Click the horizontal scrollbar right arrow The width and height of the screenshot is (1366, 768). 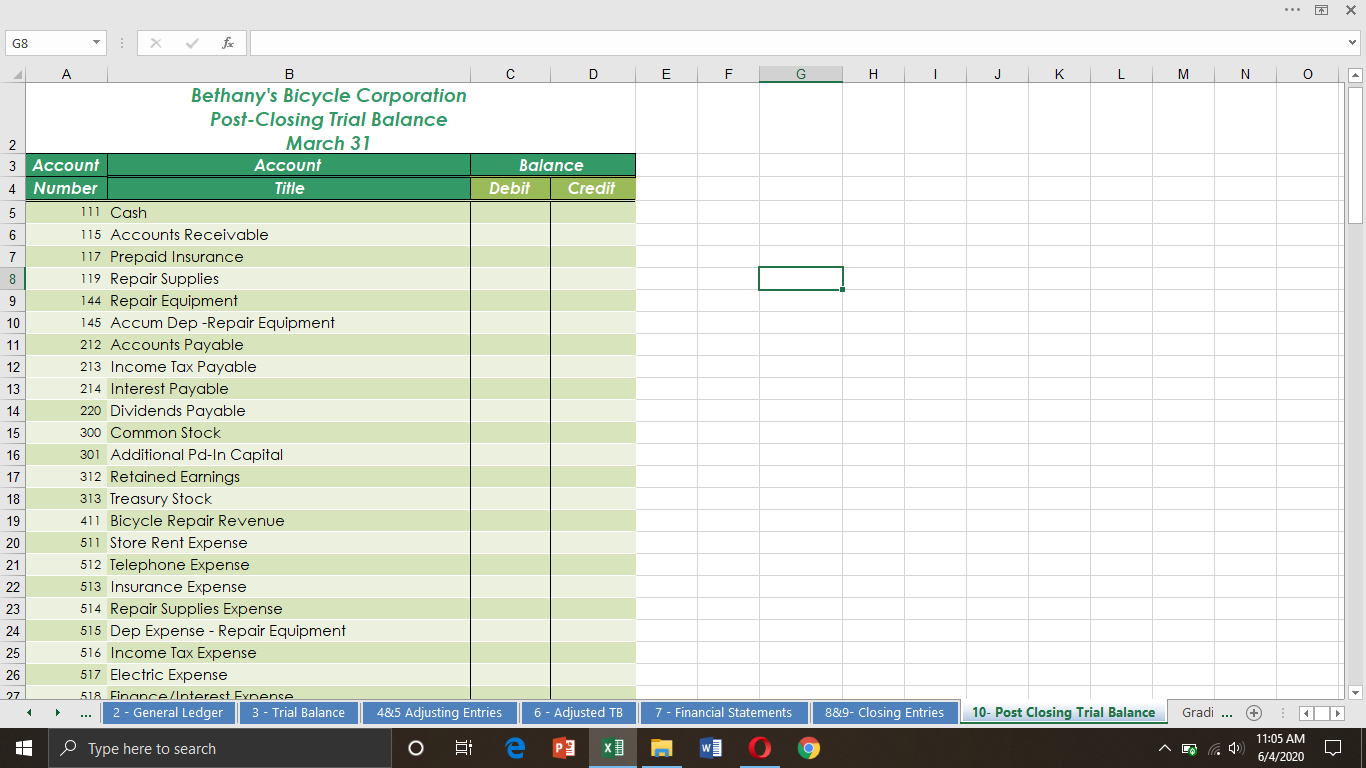[x=1338, y=713]
